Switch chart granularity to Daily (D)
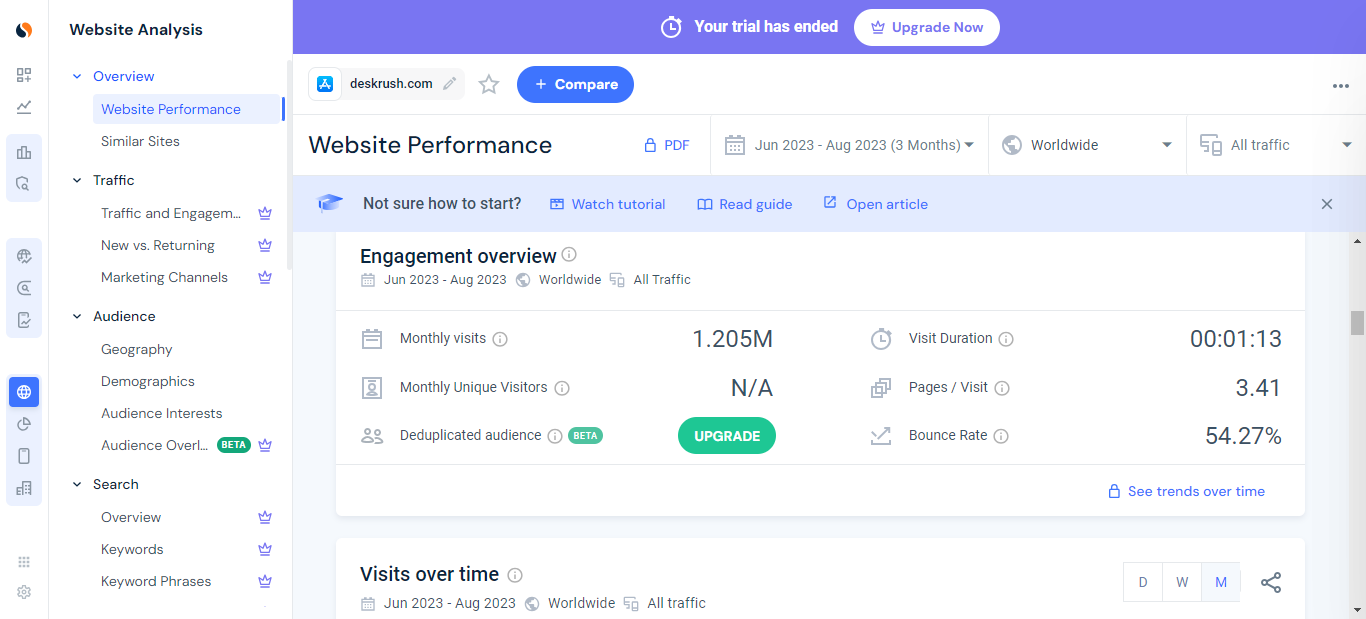 click(x=1143, y=582)
